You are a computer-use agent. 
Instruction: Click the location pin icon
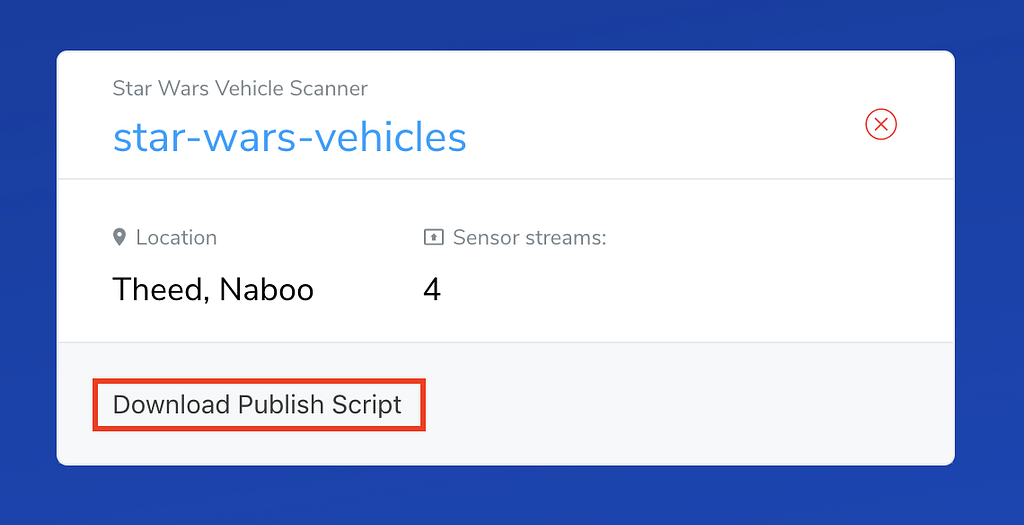(119, 237)
